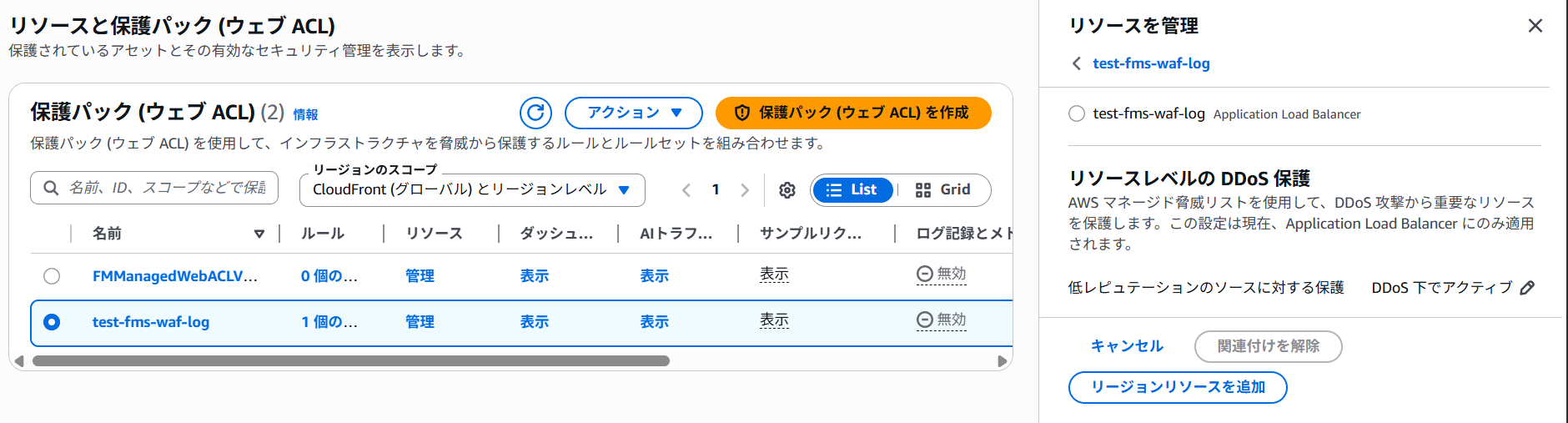Image resolution: width=1568 pixels, height=423 pixels.
Task: Click the 無効 logging status in the FMManagedWebACLV row
Action: coord(941,274)
